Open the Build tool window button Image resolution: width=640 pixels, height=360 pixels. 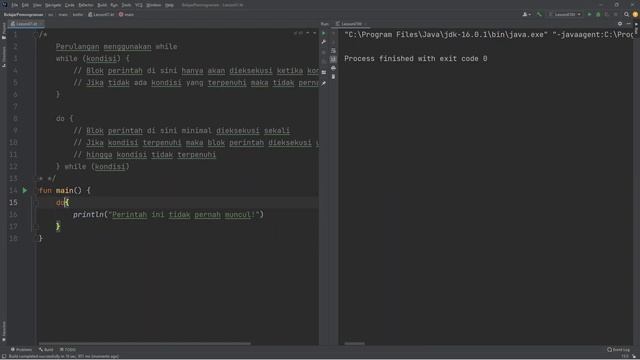point(46,349)
